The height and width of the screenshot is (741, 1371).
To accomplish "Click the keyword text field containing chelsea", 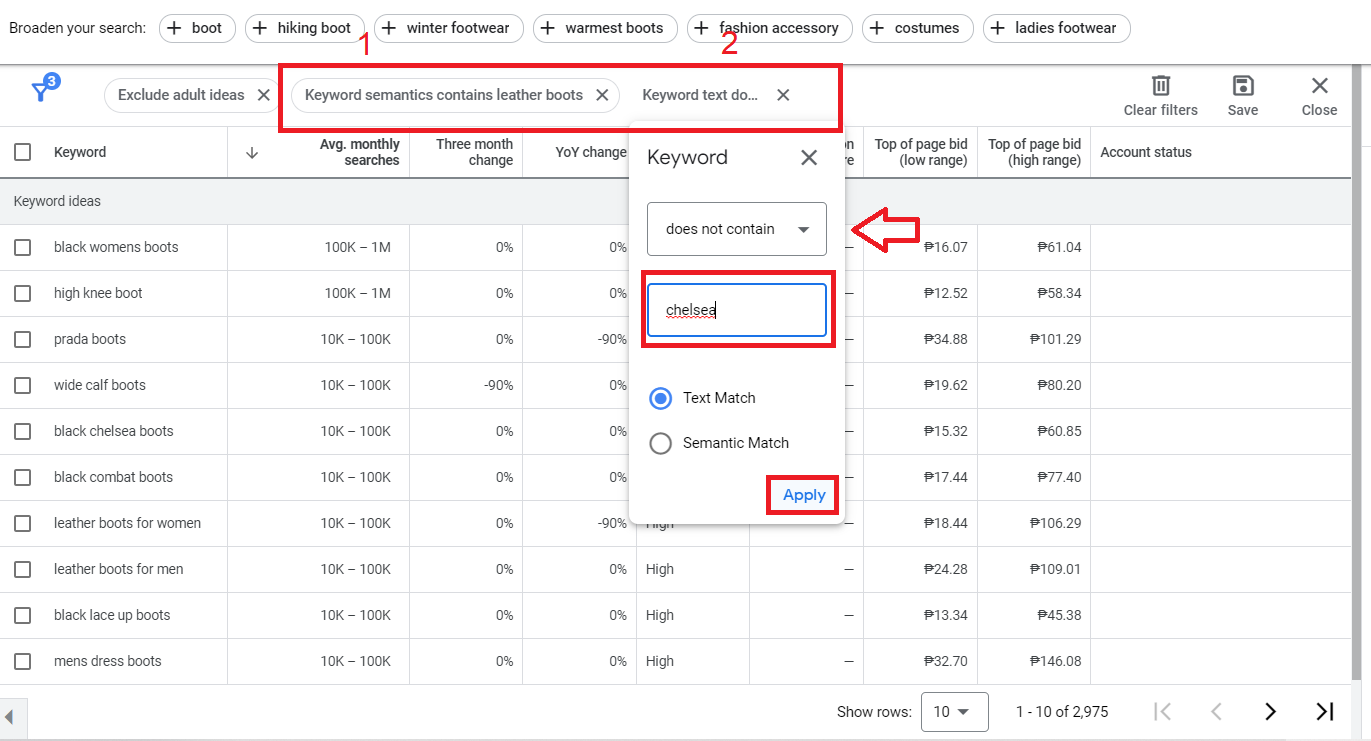I will click(x=737, y=310).
